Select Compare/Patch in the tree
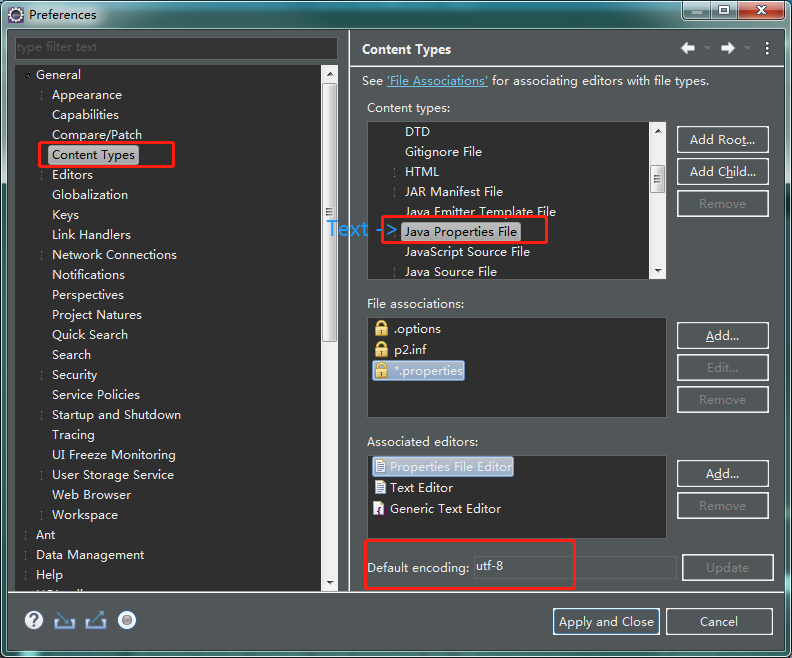This screenshot has width=792, height=658. (97, 135)
